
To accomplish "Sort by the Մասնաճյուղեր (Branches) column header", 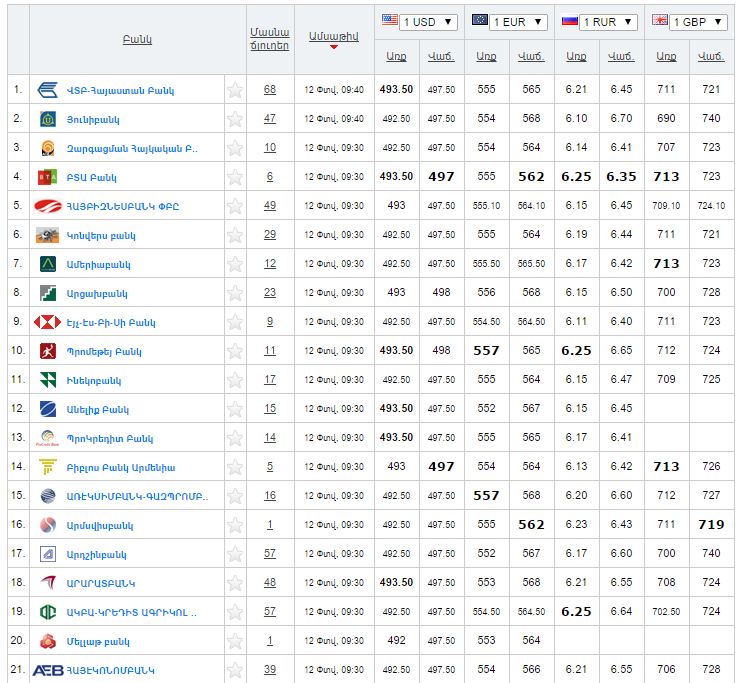I will [x=270, y=38].
